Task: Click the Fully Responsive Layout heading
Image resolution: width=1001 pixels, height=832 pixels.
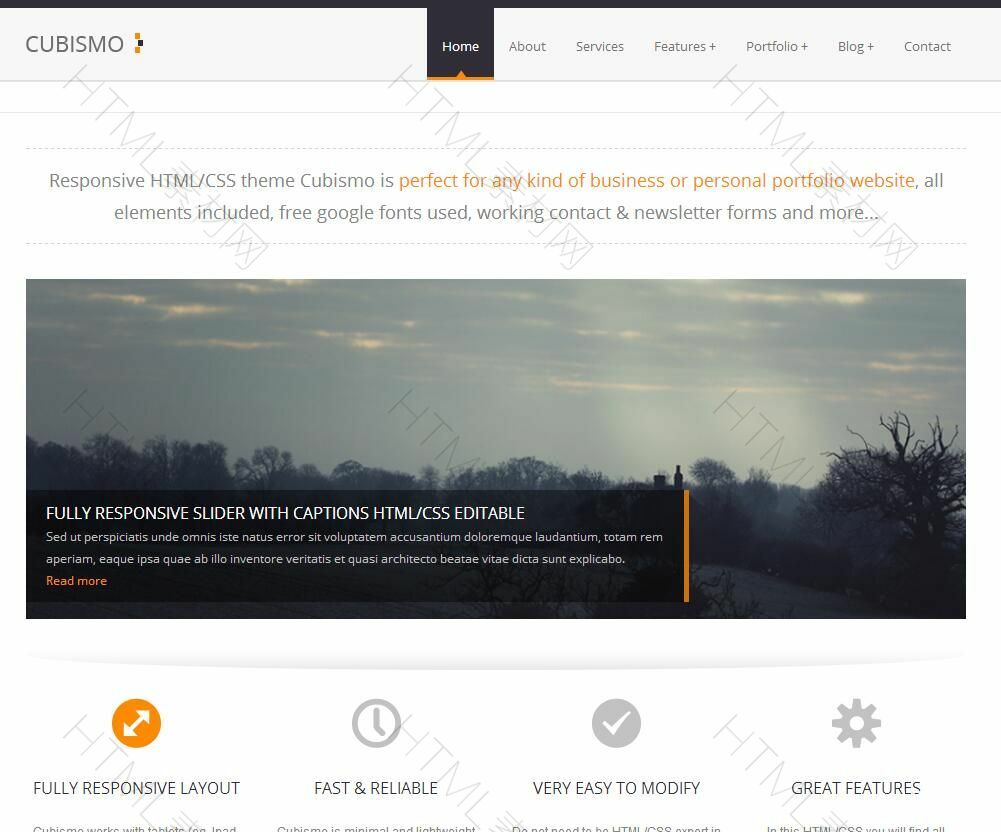Action: click(x=136, y=788)
